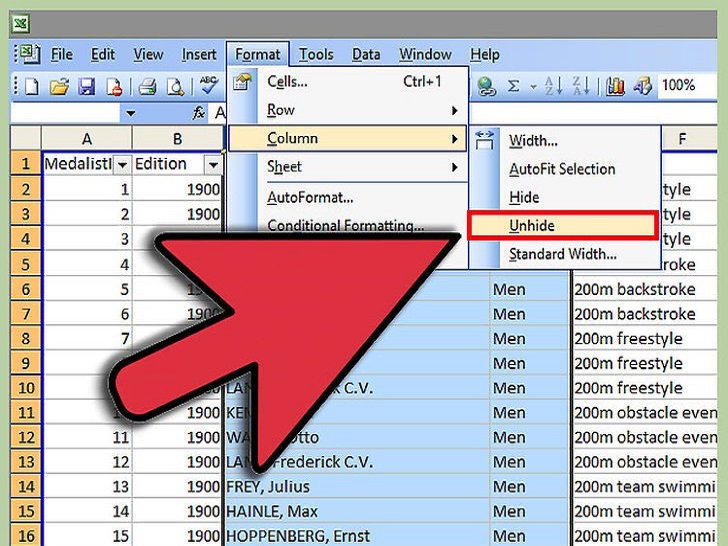Click 200m backstroke cell in row 7

coord(644,314)
